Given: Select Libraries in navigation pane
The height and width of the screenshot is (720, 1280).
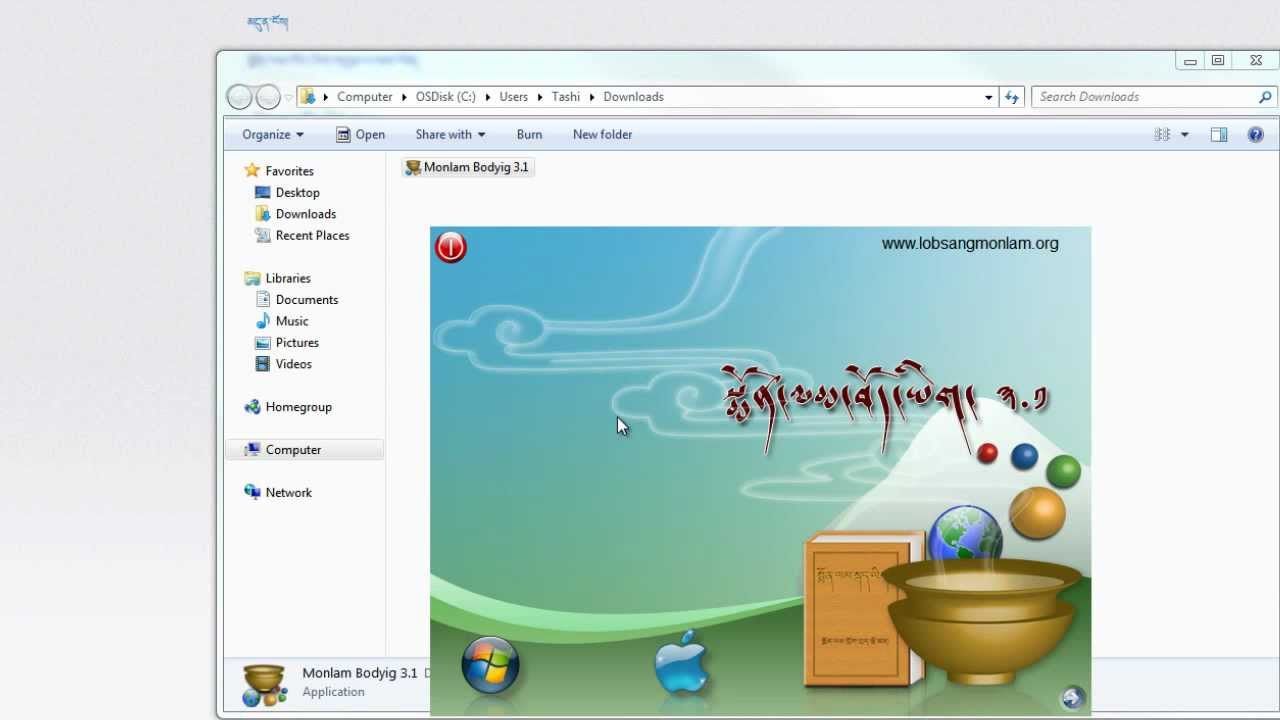Looking at the screenshot, I should 288,278.
